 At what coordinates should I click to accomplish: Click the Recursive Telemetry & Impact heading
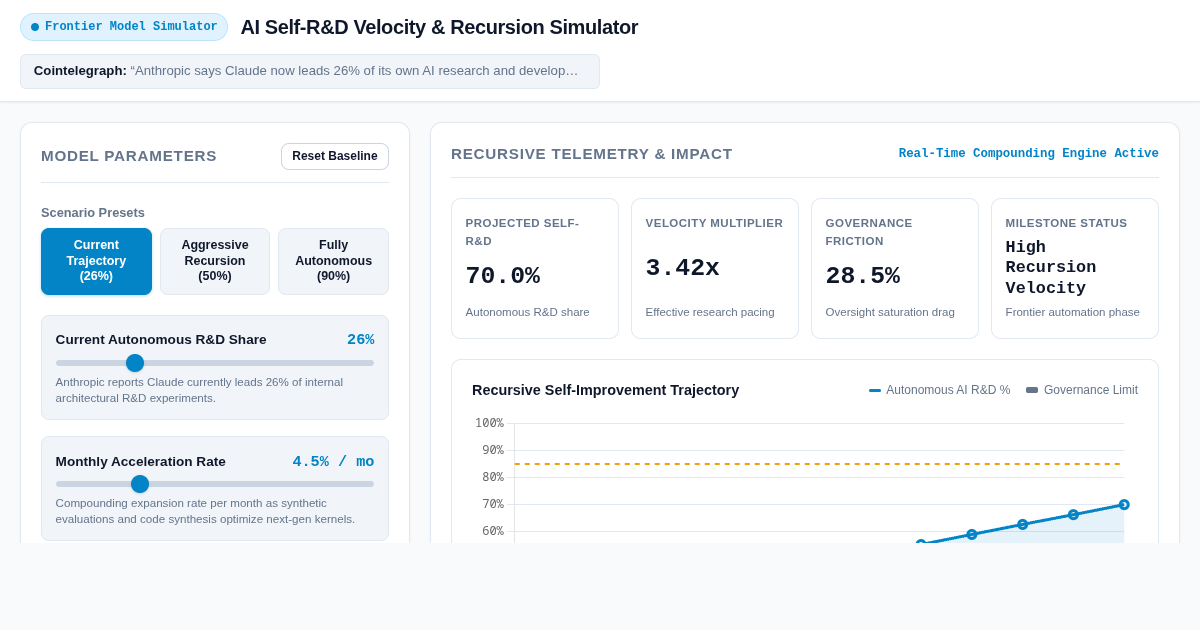[x=592, y=153]
